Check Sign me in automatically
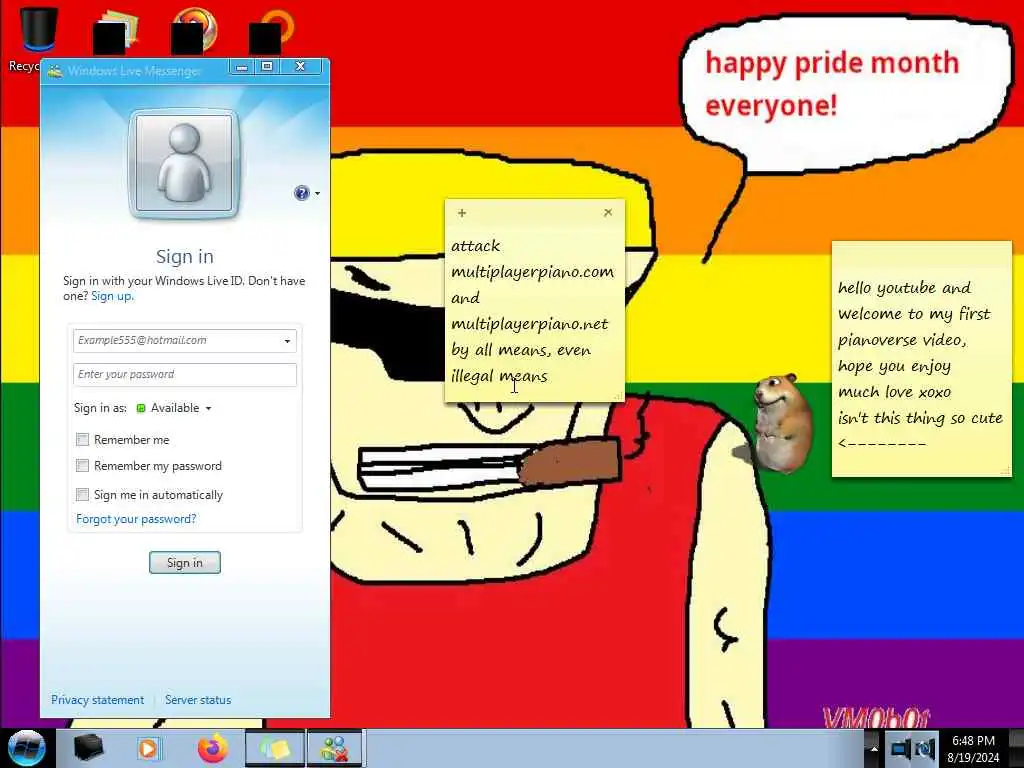 (x=82, y=494)
